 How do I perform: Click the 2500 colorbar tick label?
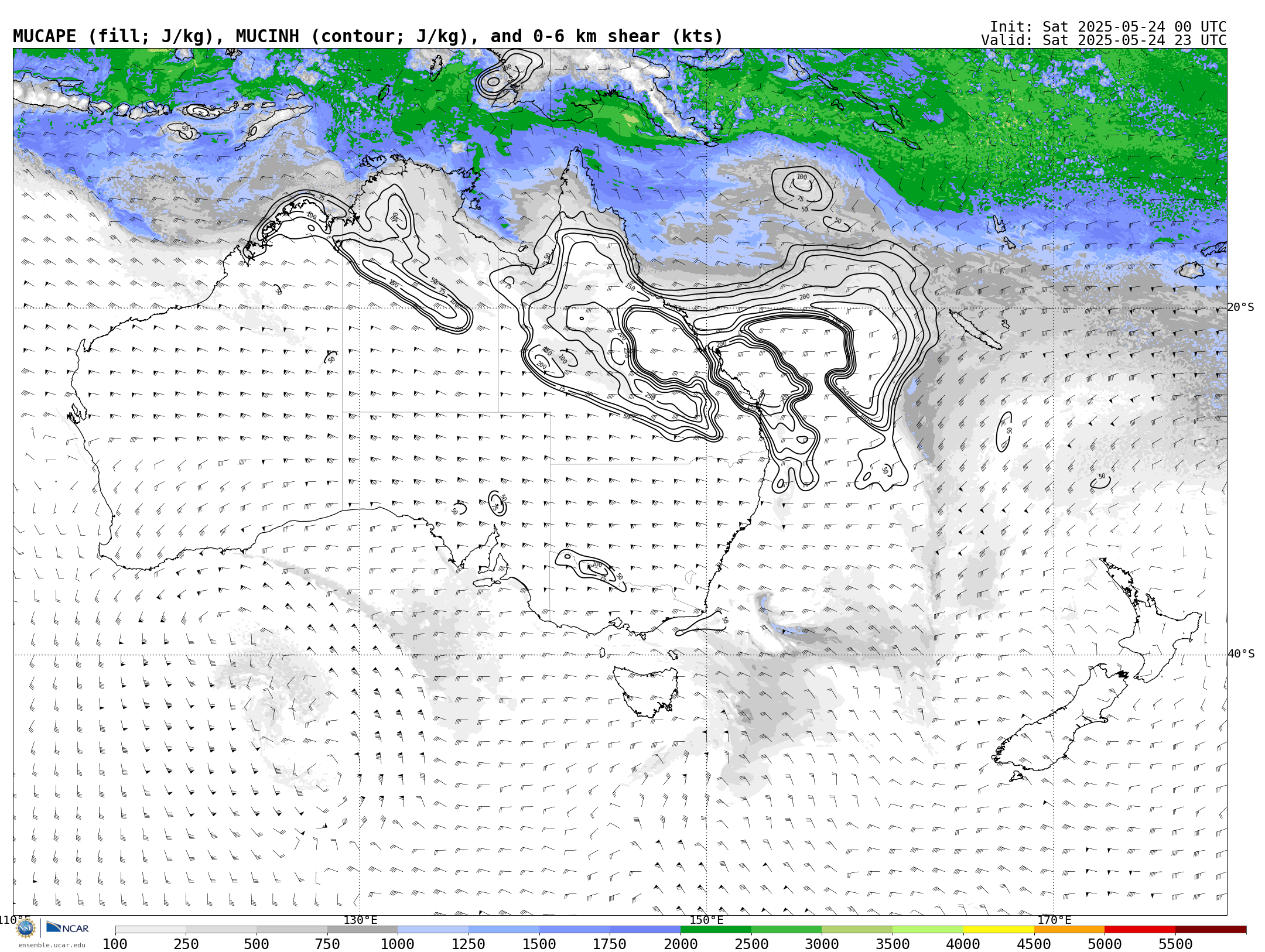click(751, 944)
